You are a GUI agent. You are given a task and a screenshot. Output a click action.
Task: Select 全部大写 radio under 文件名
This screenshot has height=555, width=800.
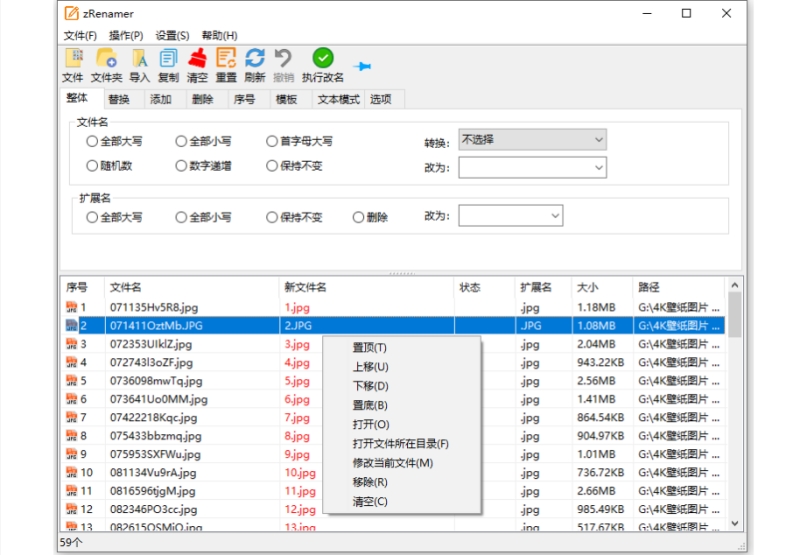(x=92, y=141)
